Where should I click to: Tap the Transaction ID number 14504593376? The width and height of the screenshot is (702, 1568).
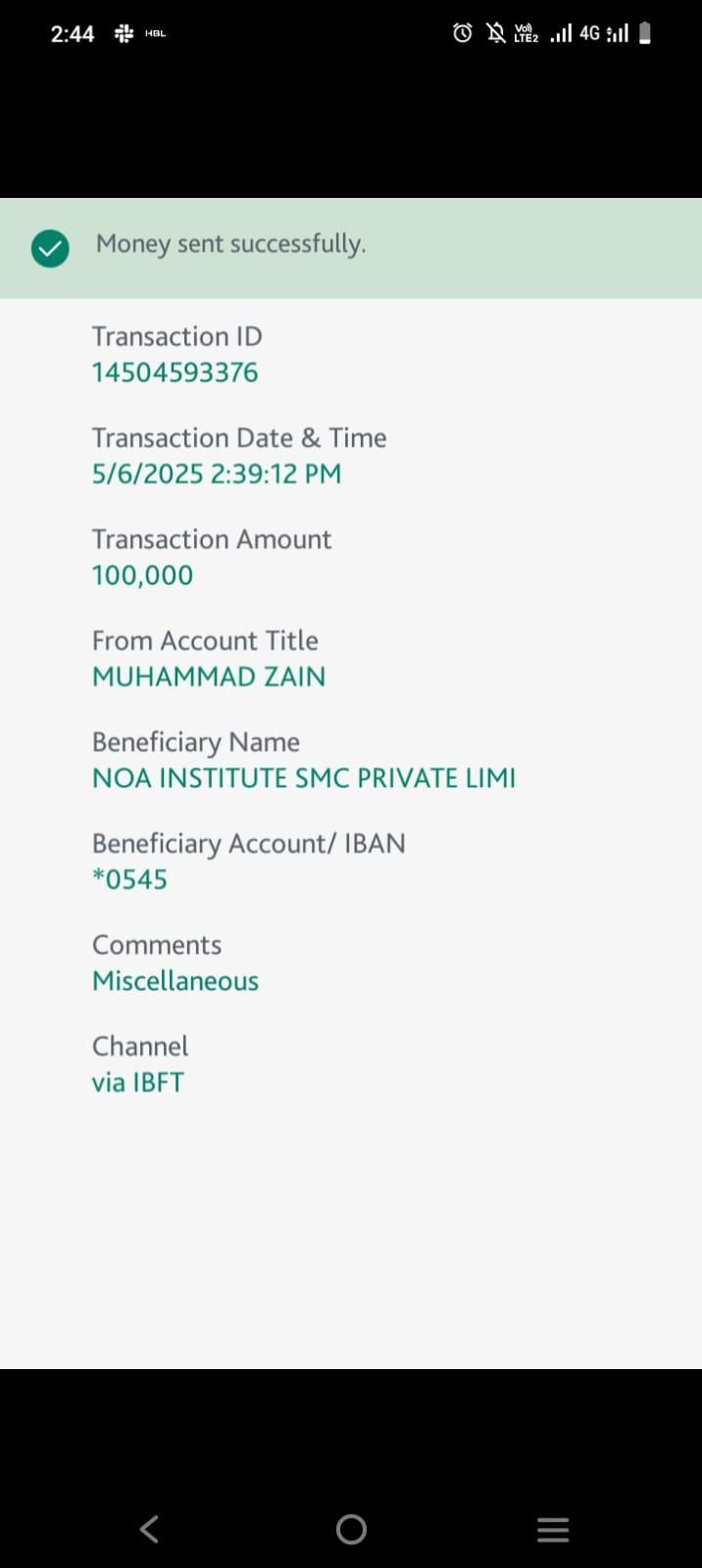pyautogui.click(x=175, y=372)
